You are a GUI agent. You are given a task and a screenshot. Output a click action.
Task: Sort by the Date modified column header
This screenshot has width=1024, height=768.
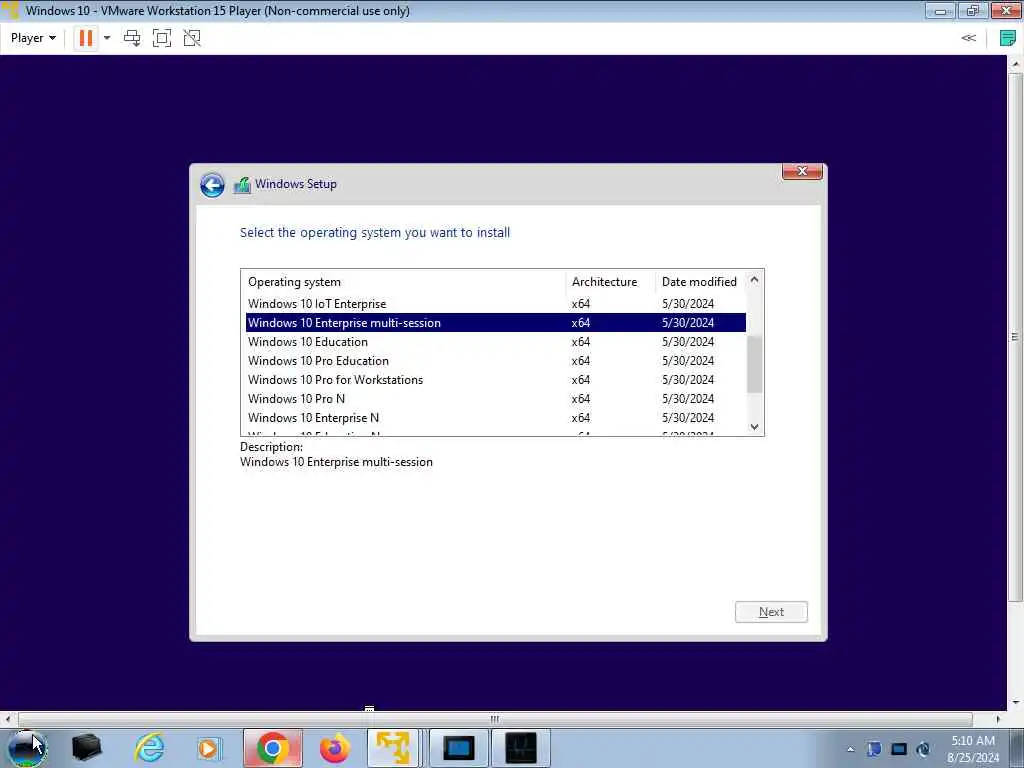coord(700,282)
